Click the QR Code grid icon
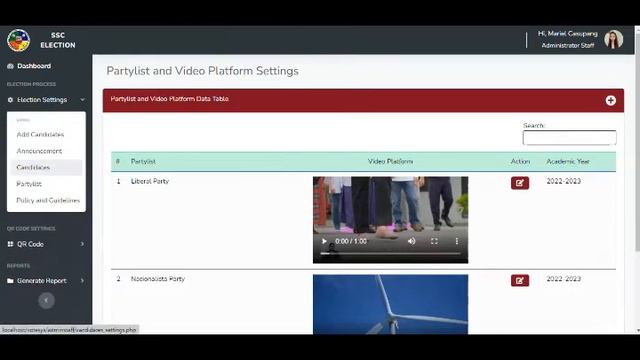 [x=10, y=244]
